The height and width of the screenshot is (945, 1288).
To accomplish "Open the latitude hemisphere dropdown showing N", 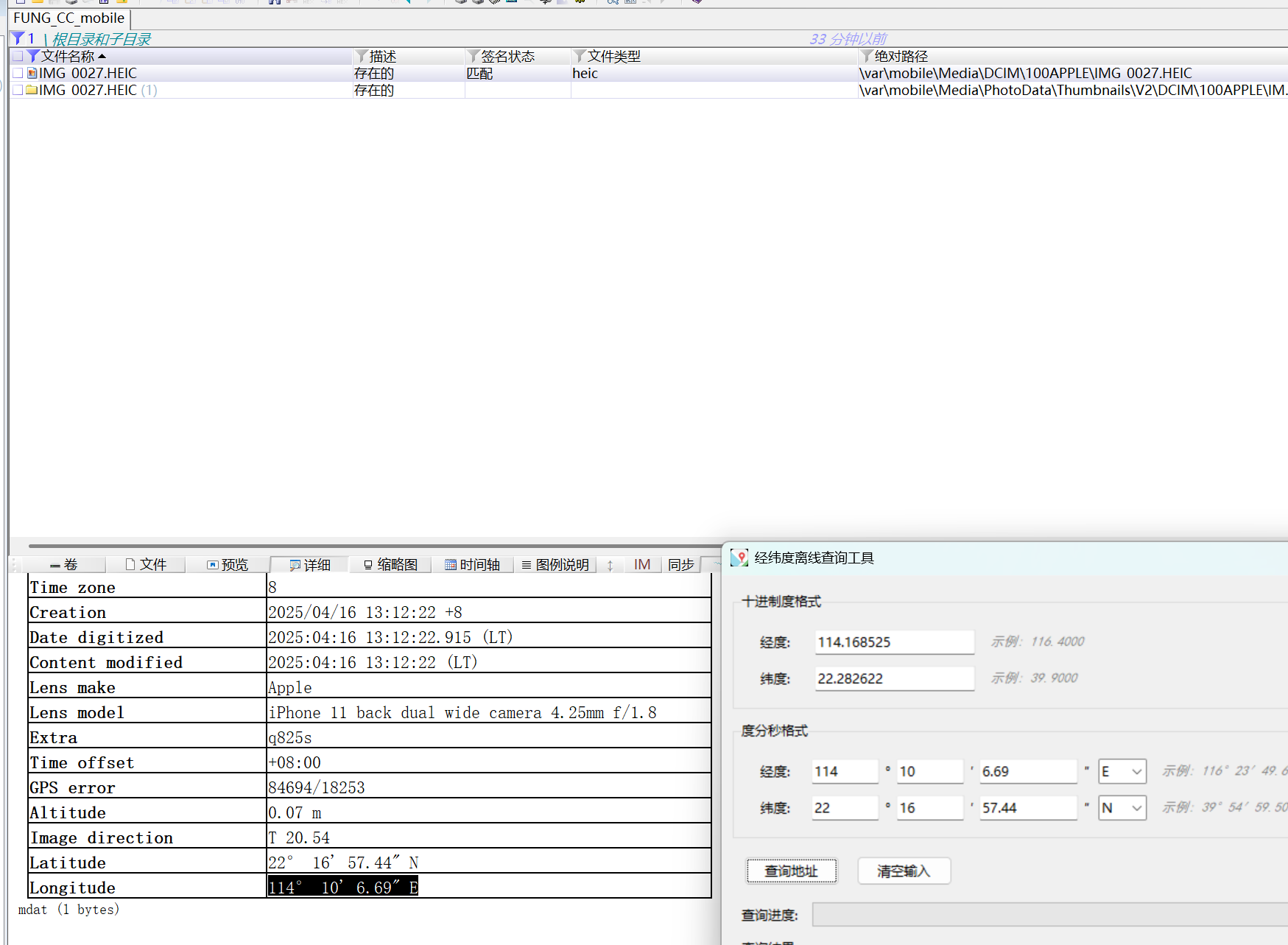I will 1122,808.
